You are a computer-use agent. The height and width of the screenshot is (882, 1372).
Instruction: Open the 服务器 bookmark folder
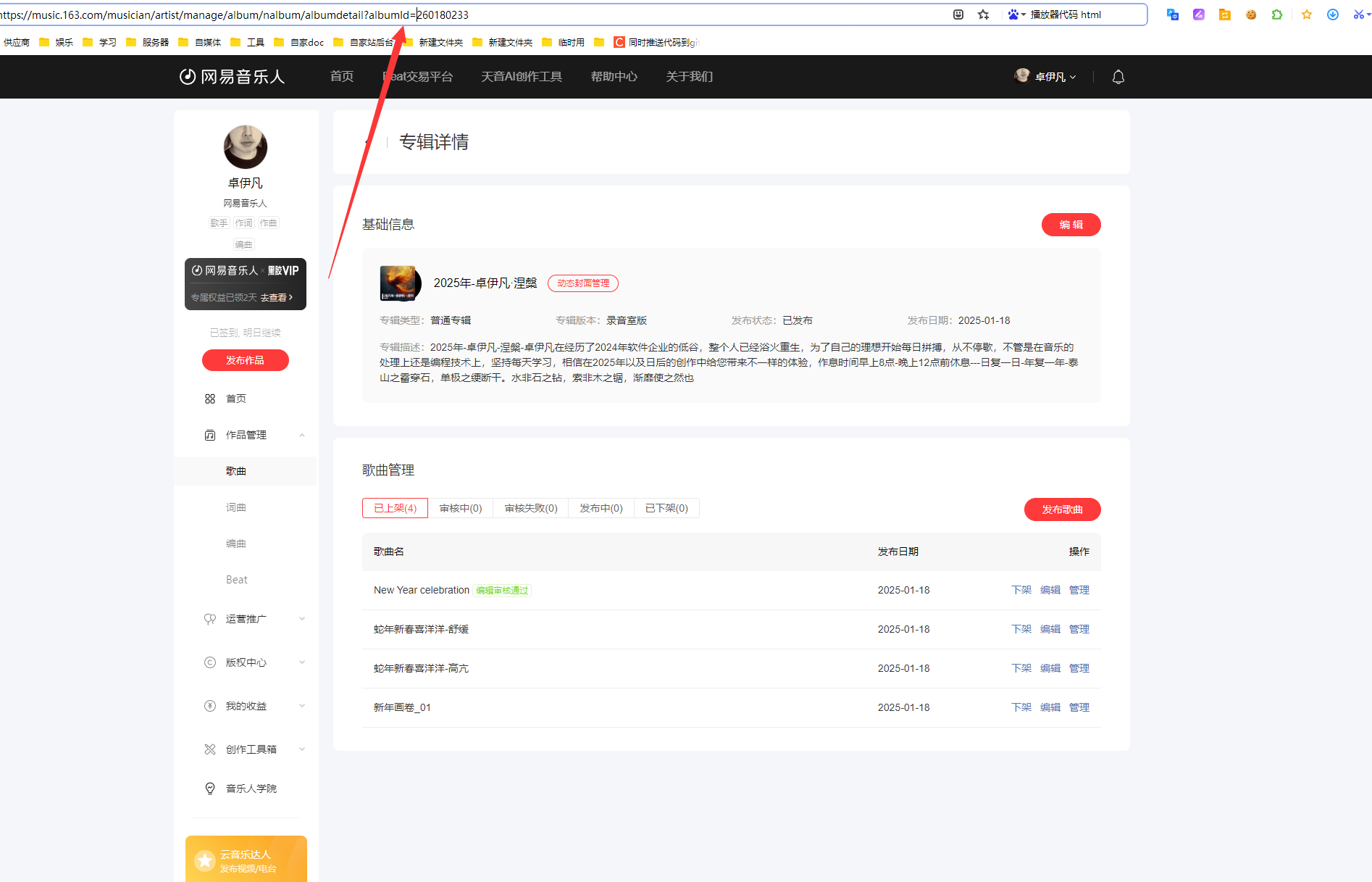click(x=148, y=42)
